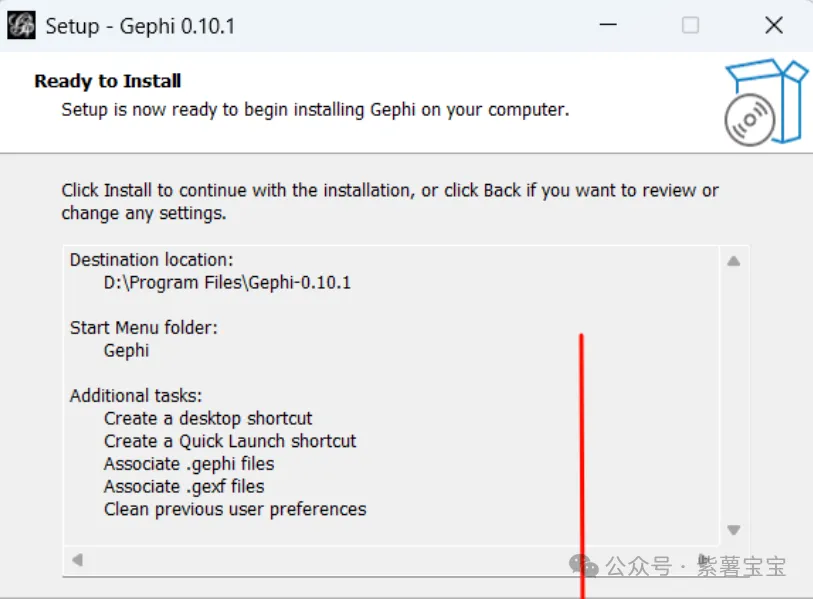The height and width of the screenshot is (599, 813).
Task: Click the Gephi logo in the title bar
Action: (x=21, y=26)
